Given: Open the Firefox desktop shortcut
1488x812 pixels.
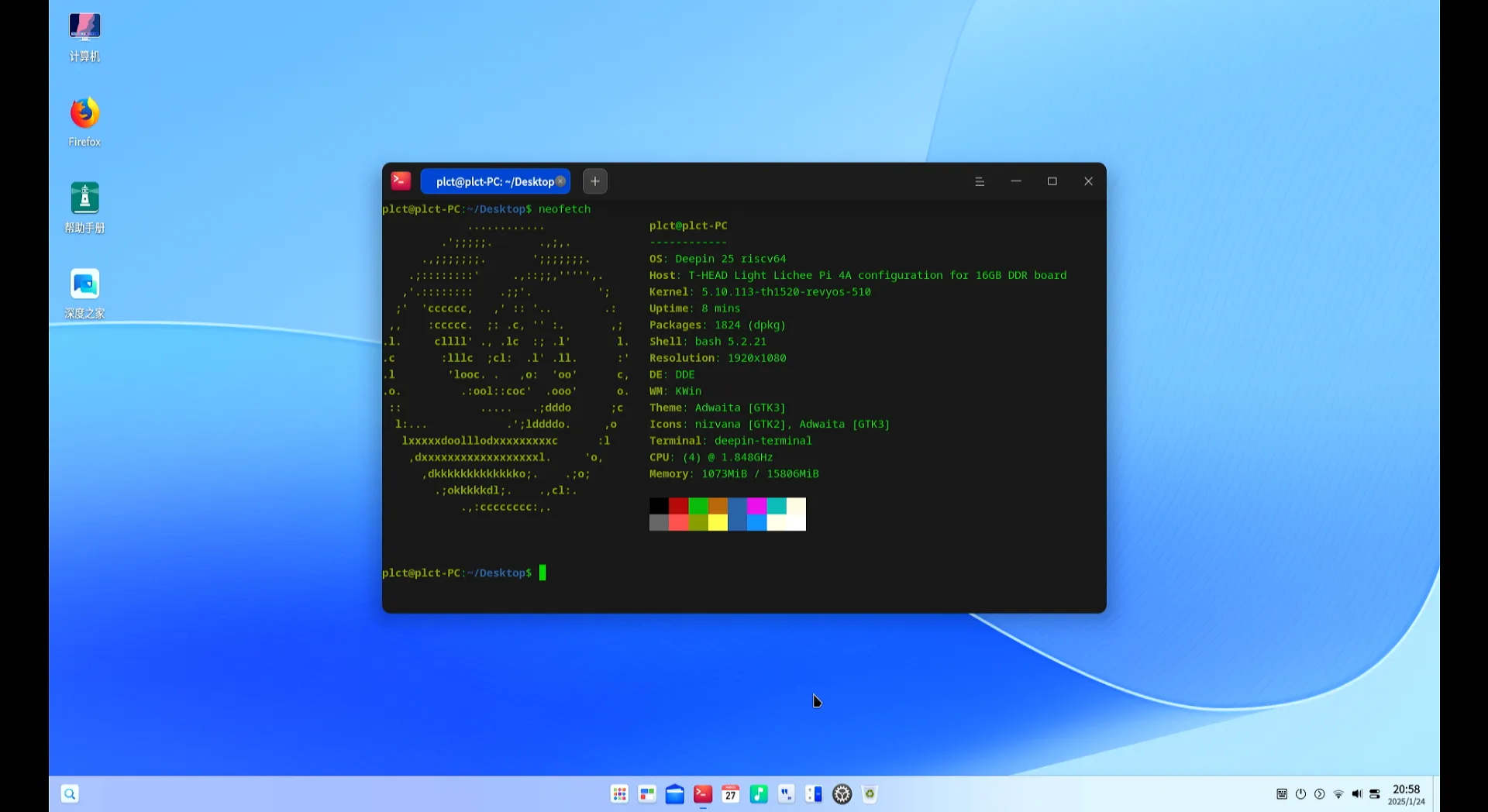Looking at the screenshot, I should pyautogui.click(x=84, y=121).
